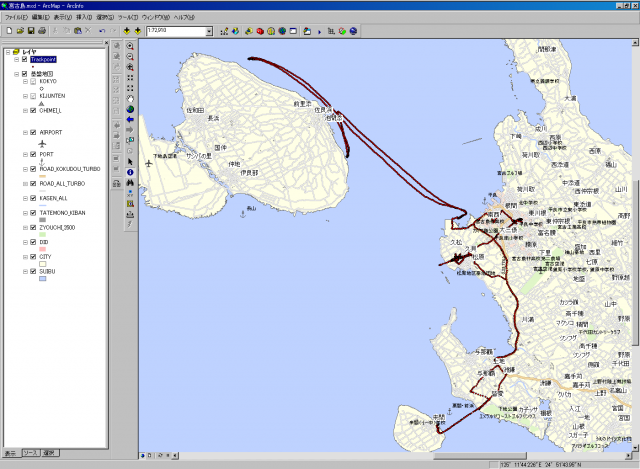Screen dimensions: 640x469
Task: Select the CHIMEI_L layer name
Action: tap(52, 111)
